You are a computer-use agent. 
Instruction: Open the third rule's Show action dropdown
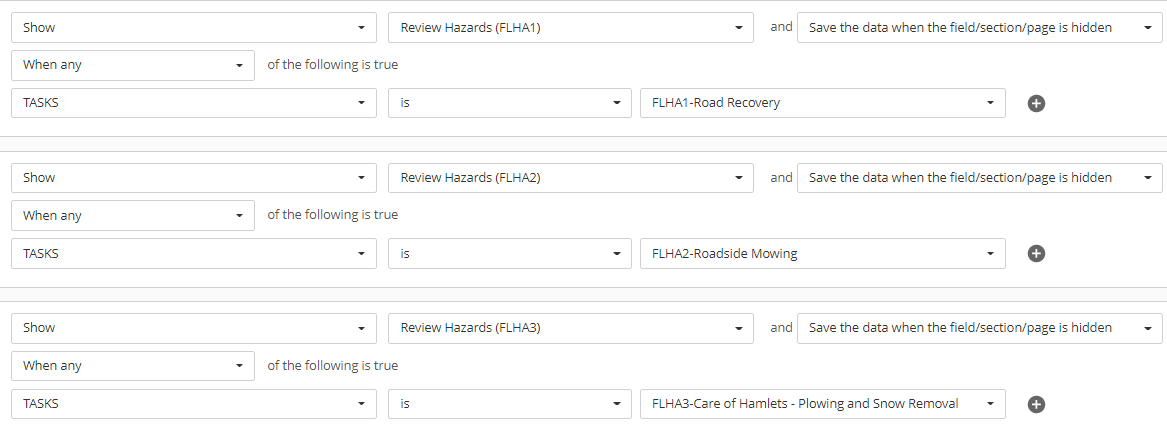pos(194,328)
